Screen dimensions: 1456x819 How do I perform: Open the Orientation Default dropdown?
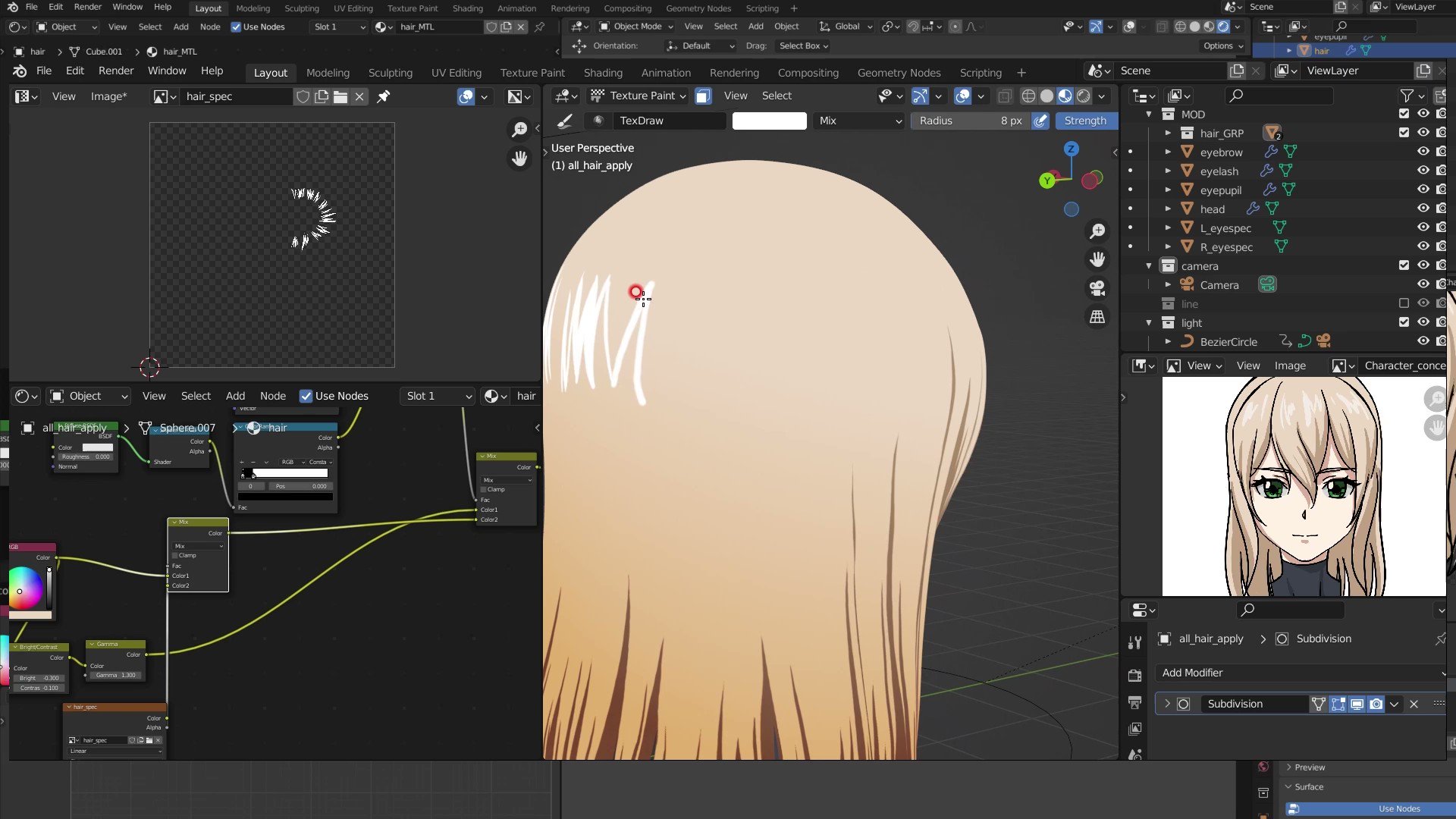[700, 45]
